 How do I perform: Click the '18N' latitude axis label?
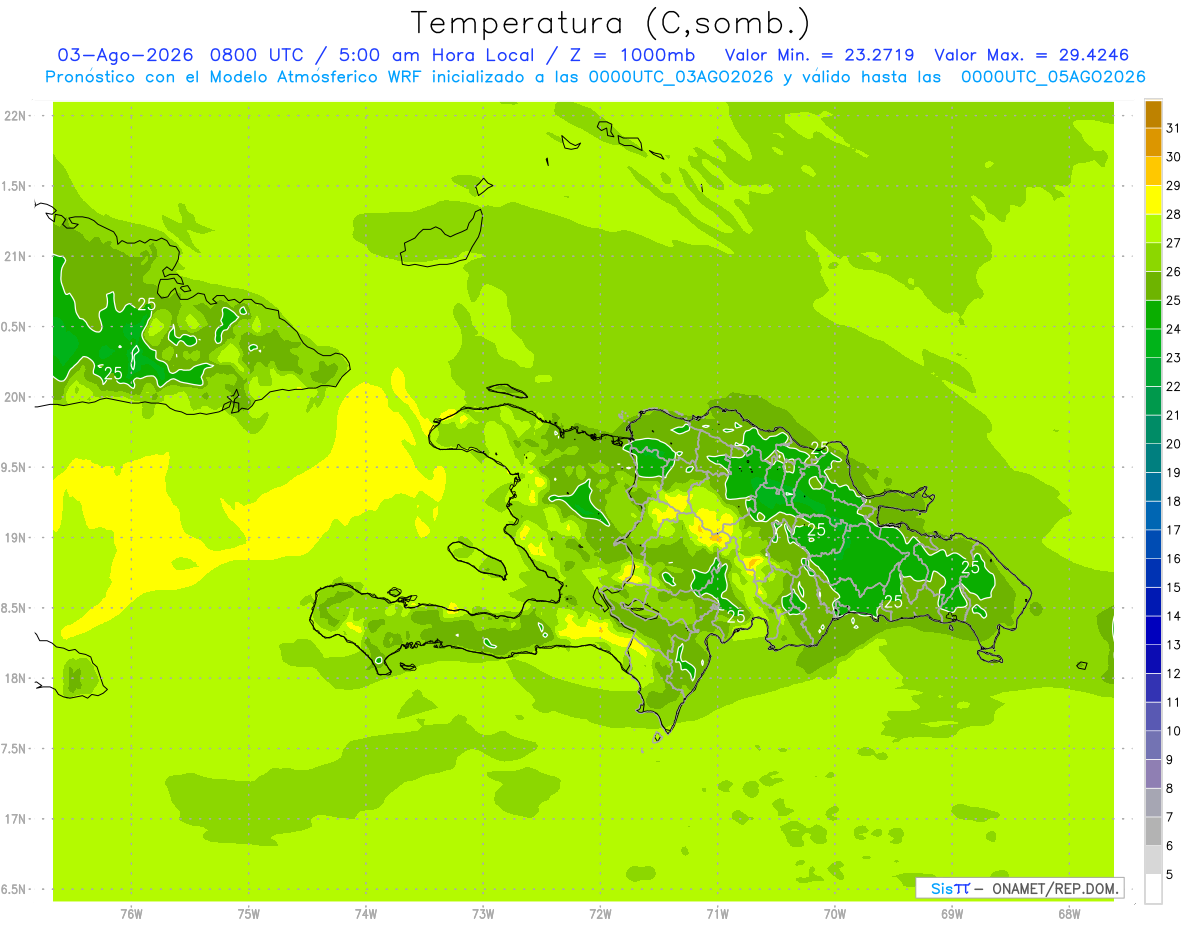[16, 679]
